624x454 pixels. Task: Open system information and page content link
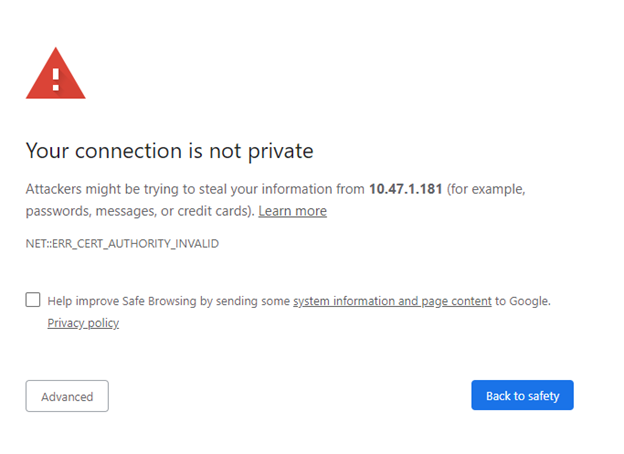click(392, 300)
